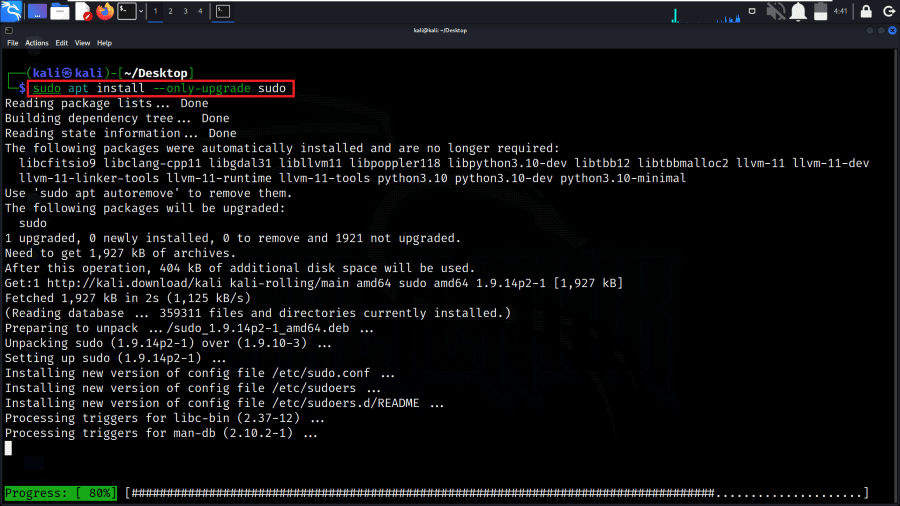Expand the terminal launcher dropdown arrow
Screen dimensions: 900x506
[141, 11]
